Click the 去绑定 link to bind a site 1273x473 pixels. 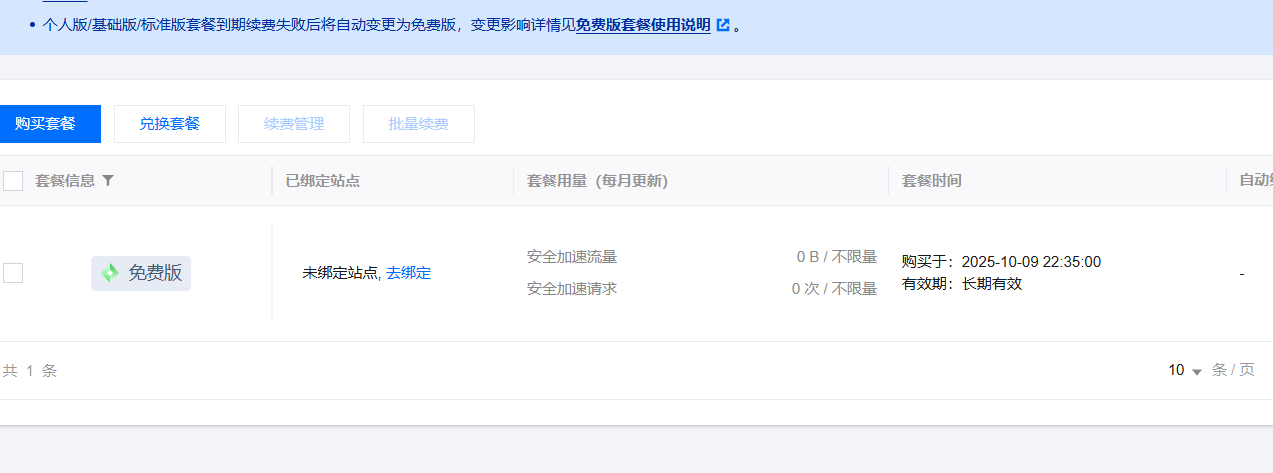[x=409, y=273]
